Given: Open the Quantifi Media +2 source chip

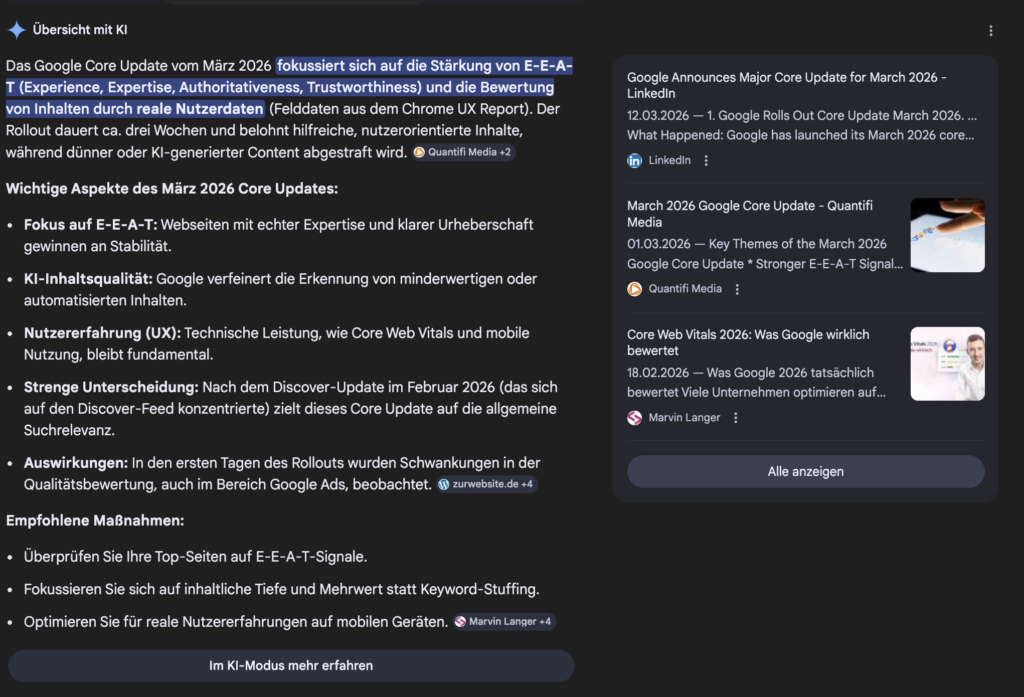Looking at the screenshot, I should (x=464, y=153).
